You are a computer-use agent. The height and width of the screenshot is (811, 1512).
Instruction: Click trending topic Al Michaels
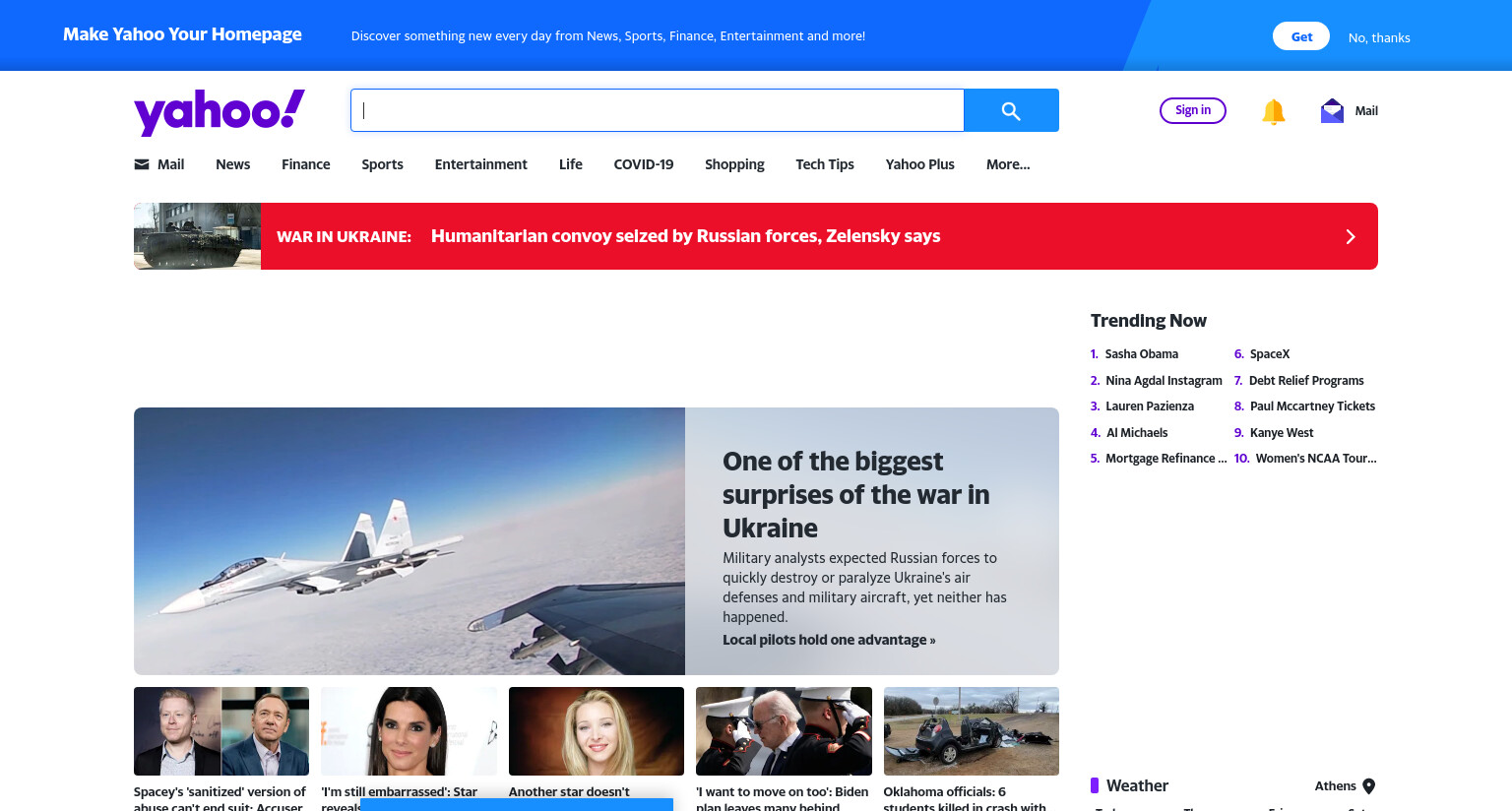[1137, 433]
